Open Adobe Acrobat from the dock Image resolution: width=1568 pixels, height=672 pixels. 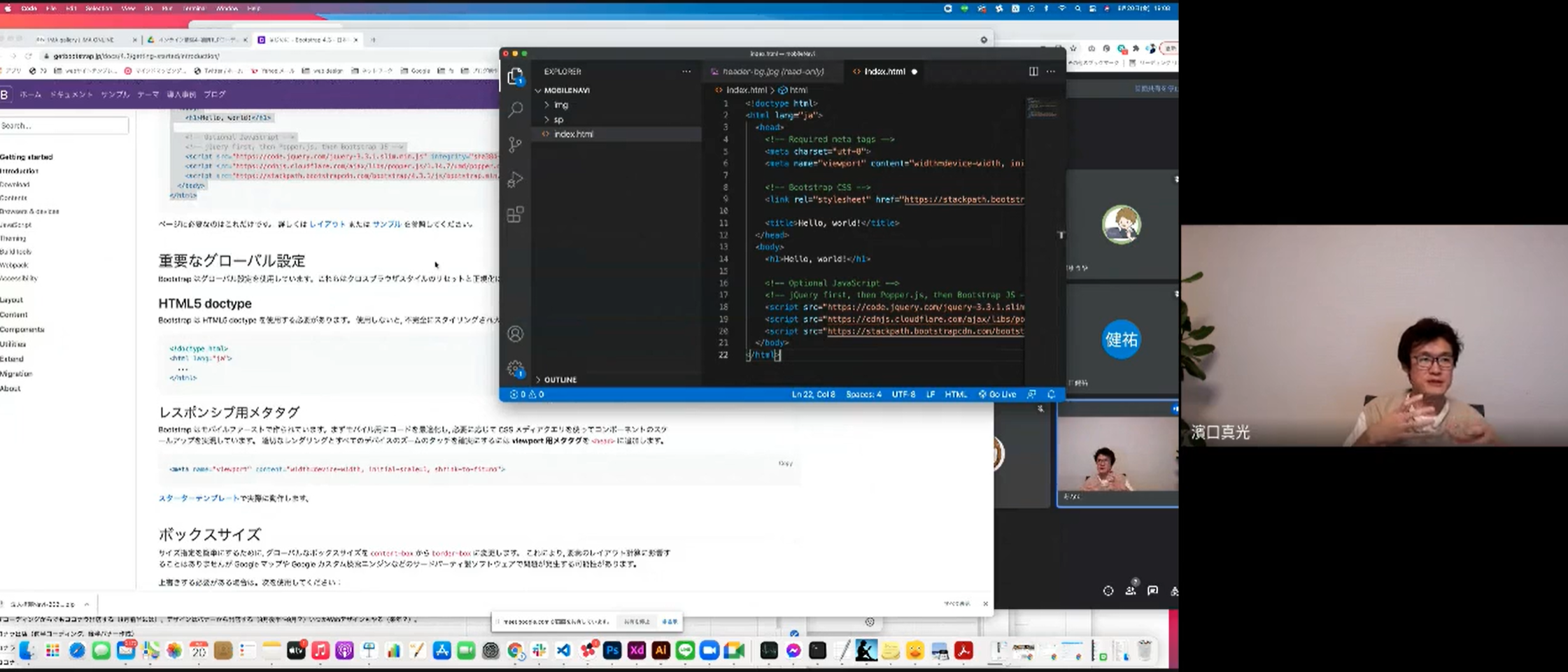point(964,651)
